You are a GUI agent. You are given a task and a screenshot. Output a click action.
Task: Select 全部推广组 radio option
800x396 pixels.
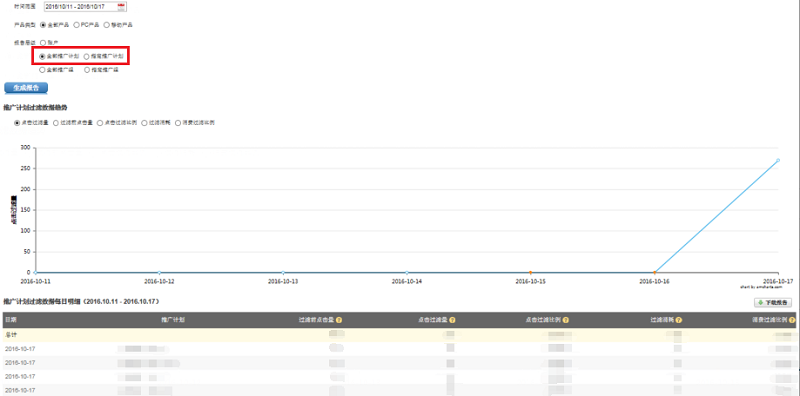pos(42,70)
